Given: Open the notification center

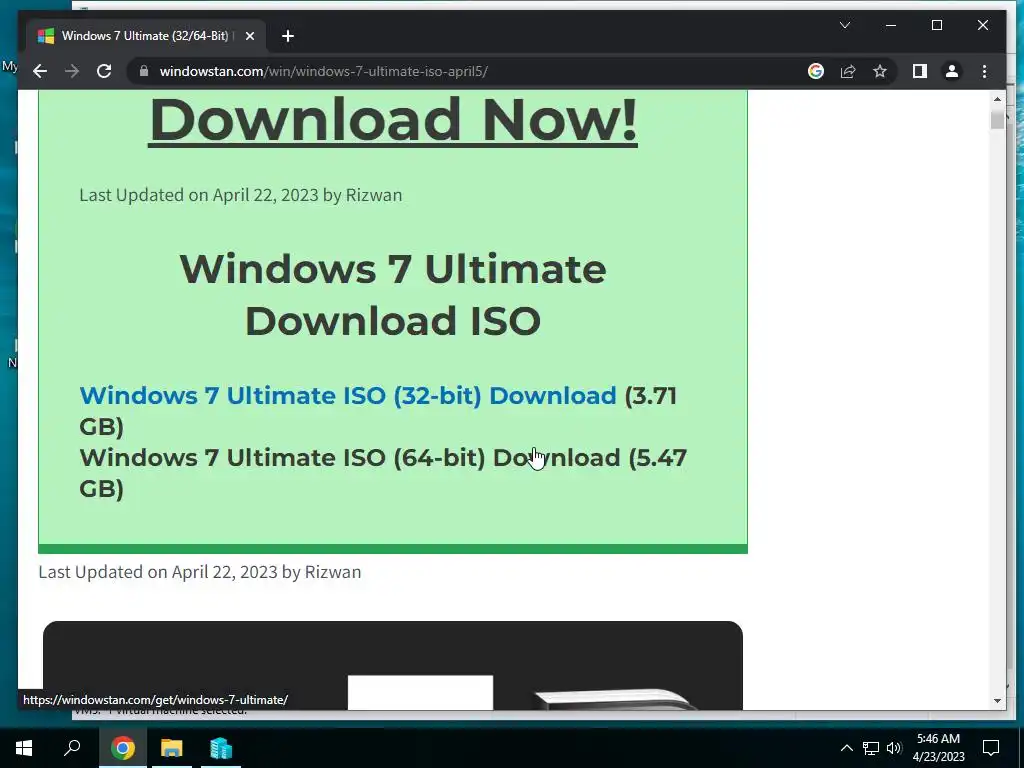Looking at the screenshot, I should [991, 748].
